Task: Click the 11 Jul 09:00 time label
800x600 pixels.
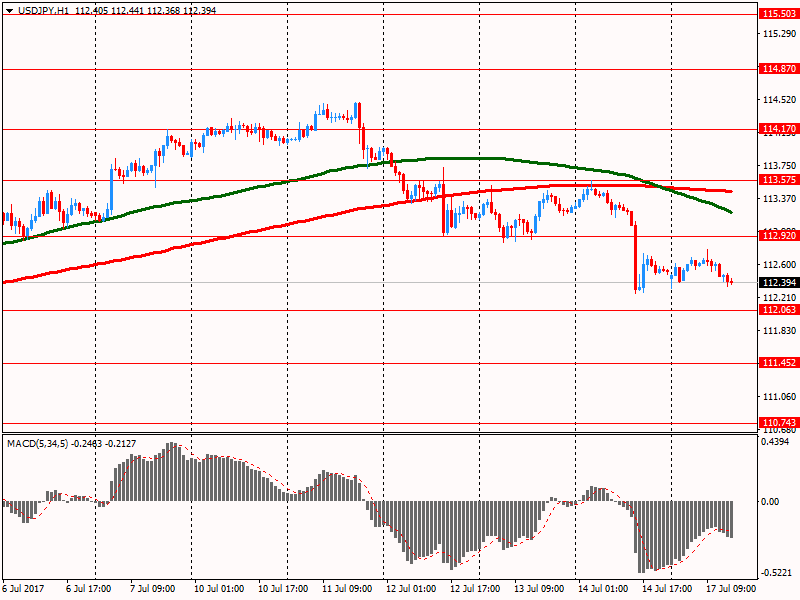Action: click(x=347, y=588)
